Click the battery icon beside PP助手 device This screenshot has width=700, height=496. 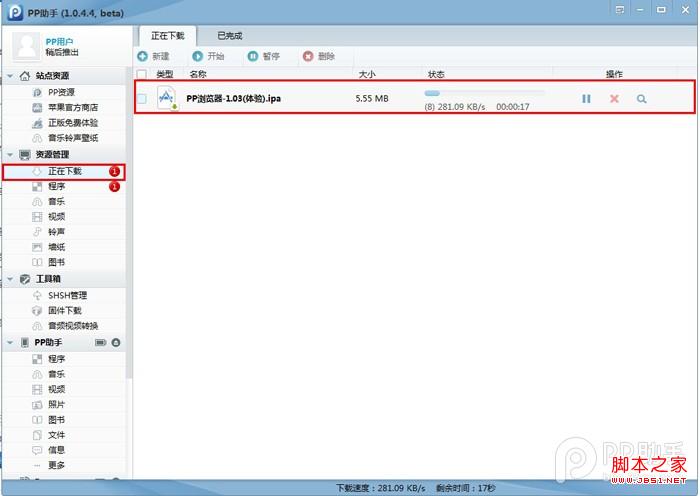[x=100, y=342]
